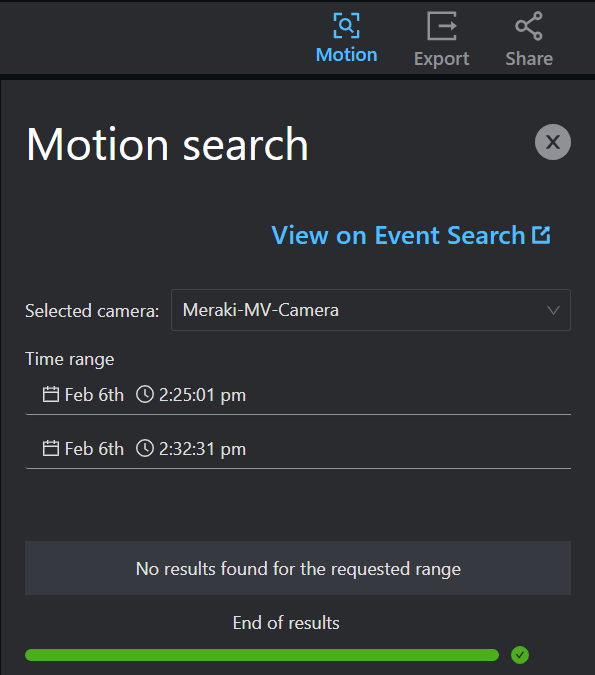Viewport: 595px width, 675px height.
Task: Click the clock icon for start time
Action: [x=145, y=394]
